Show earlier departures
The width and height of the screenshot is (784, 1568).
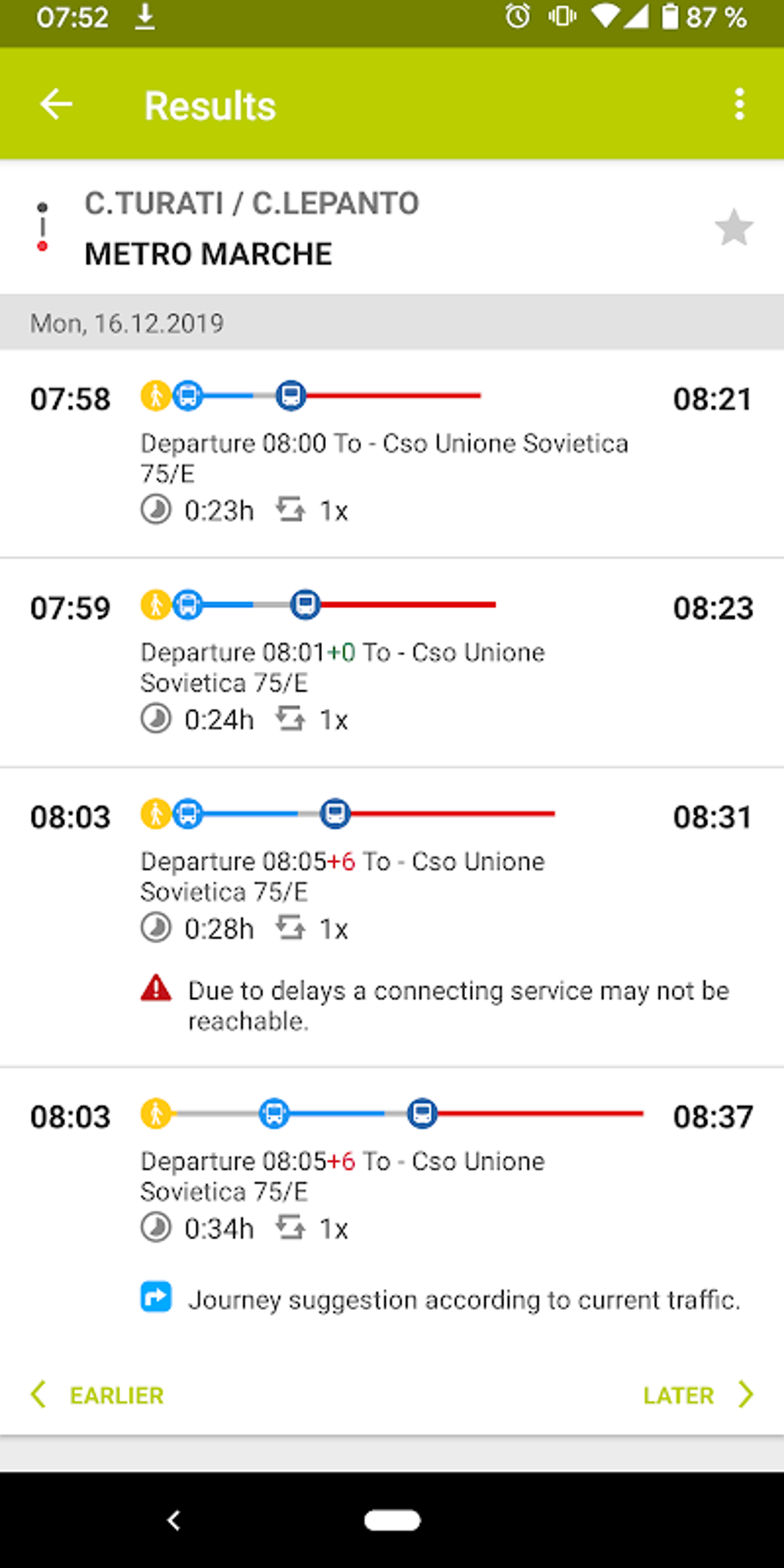click(x=116, y=1395)
